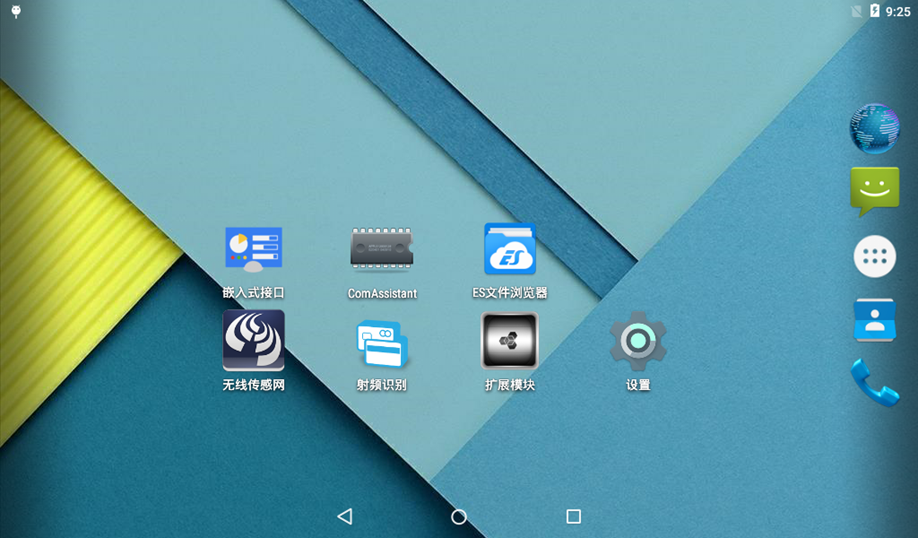Viewport: 918px width, 538px height.
Task: Tap the Android debug icon in status bar
Action: [x=16, y=12]
